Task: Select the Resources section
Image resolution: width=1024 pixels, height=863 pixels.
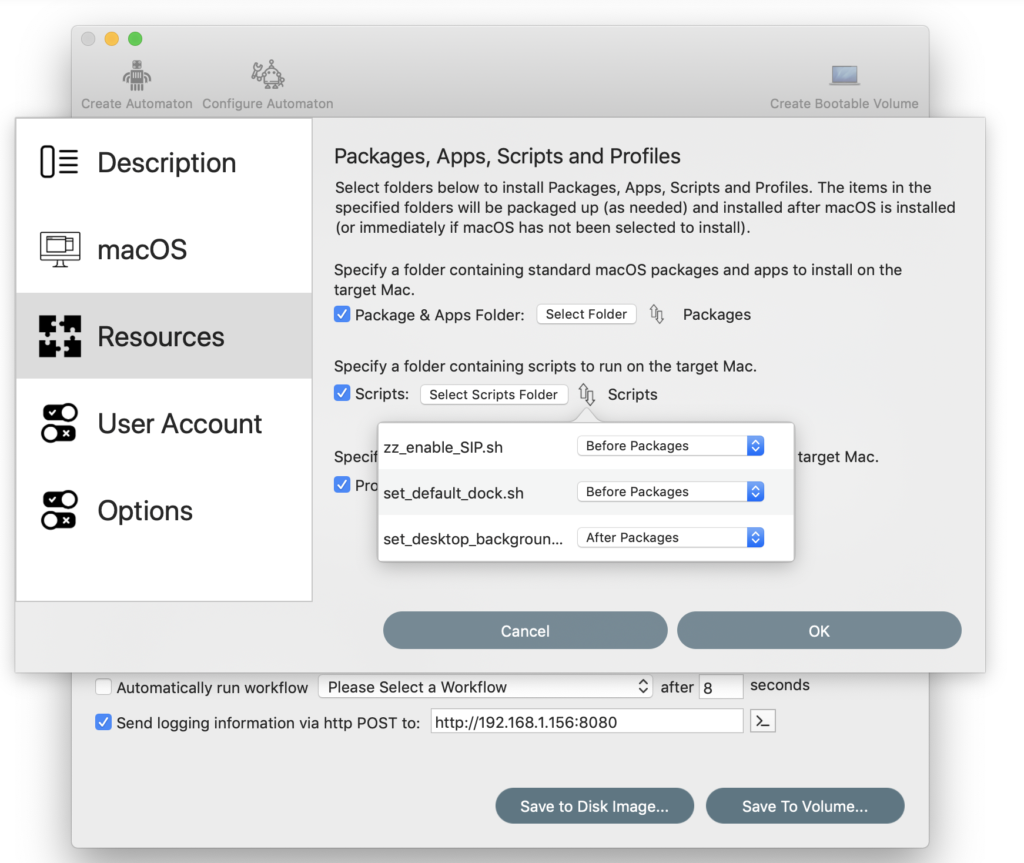Action: tap(164, 336)
